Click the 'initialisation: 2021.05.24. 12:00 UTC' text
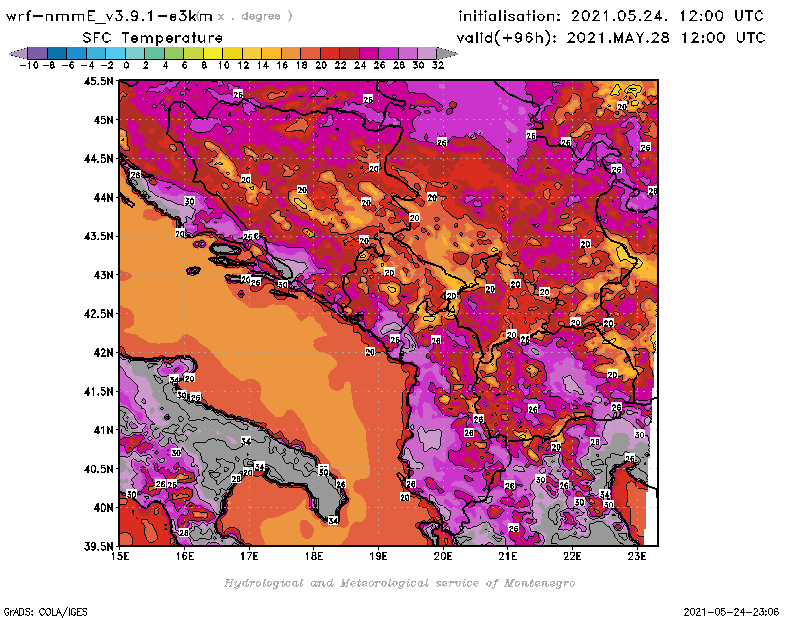Viewport: 800px width, 618px height. 611,16
